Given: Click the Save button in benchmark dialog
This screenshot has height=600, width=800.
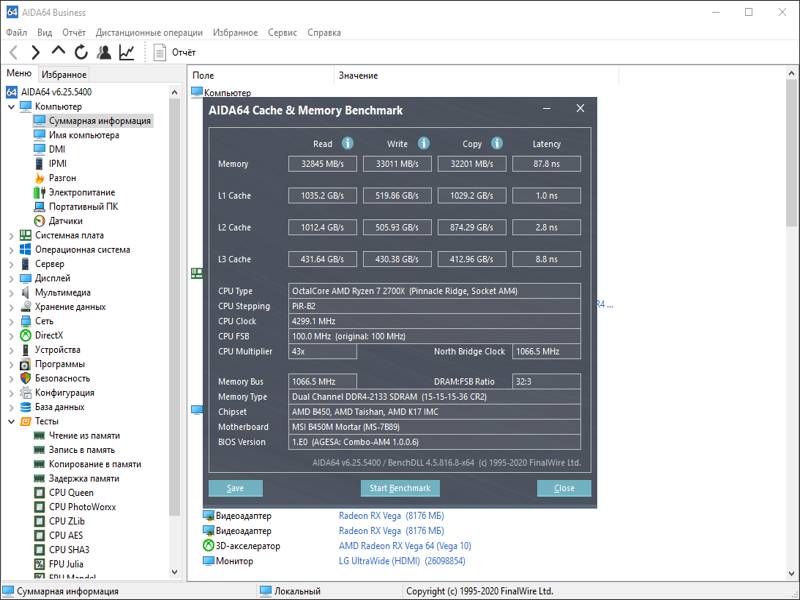Looking at the screenshot, I should click(235, 488).
